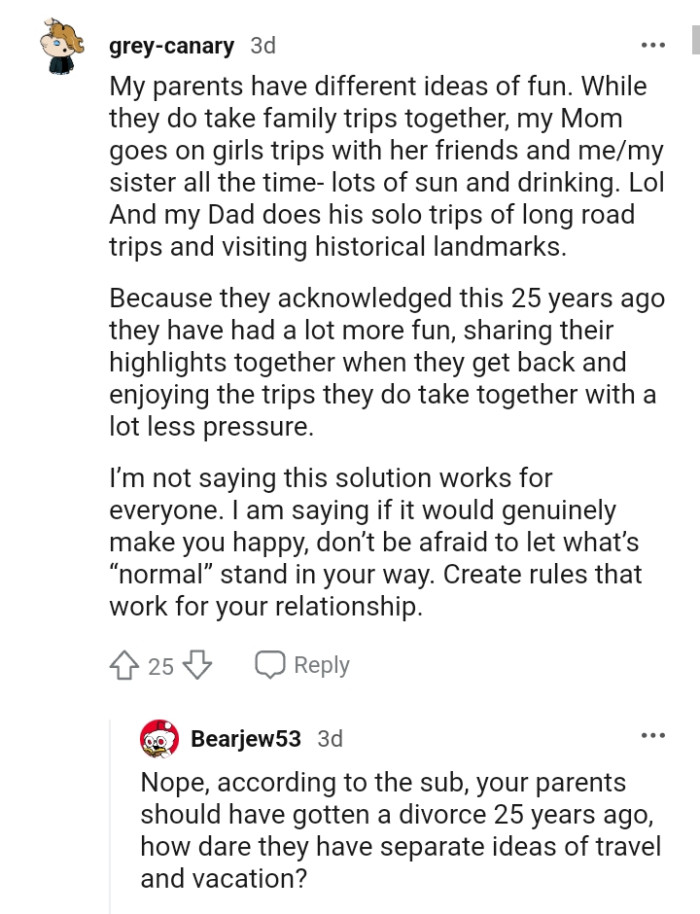
Task: Open the context menu on Bearjew53's comment
Action: point(653,737)
